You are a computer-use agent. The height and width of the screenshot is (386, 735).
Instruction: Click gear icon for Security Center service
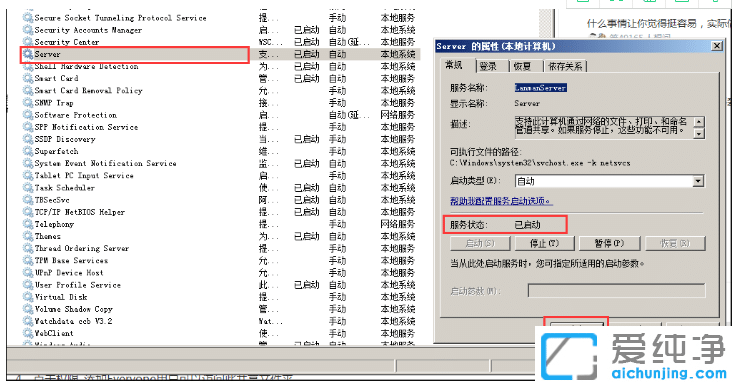pyautogui.click(x=28, y=42)
